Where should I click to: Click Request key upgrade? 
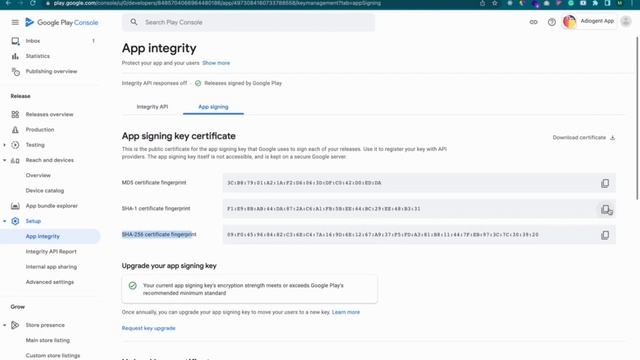(149, 328)
